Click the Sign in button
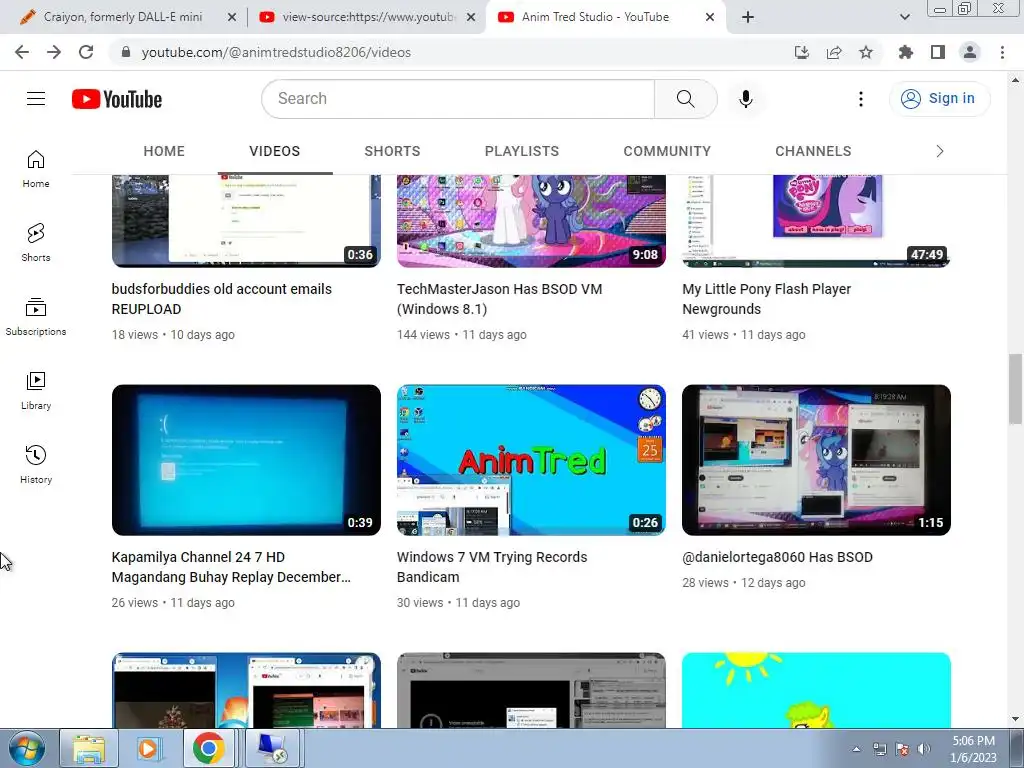This screenshot has width=1024, height=768. pyautogui.click(x=939, y=99)
